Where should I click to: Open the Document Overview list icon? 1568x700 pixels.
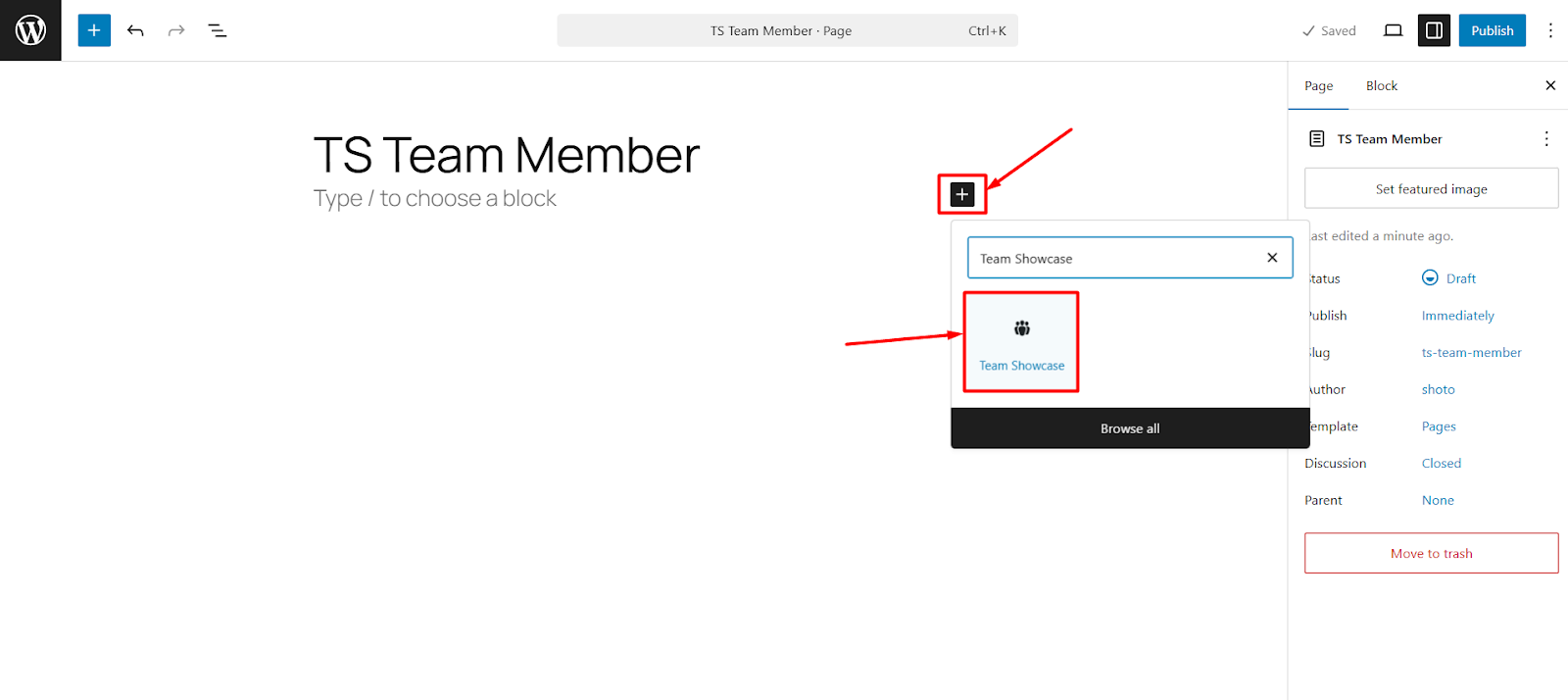tap(218, 30)
